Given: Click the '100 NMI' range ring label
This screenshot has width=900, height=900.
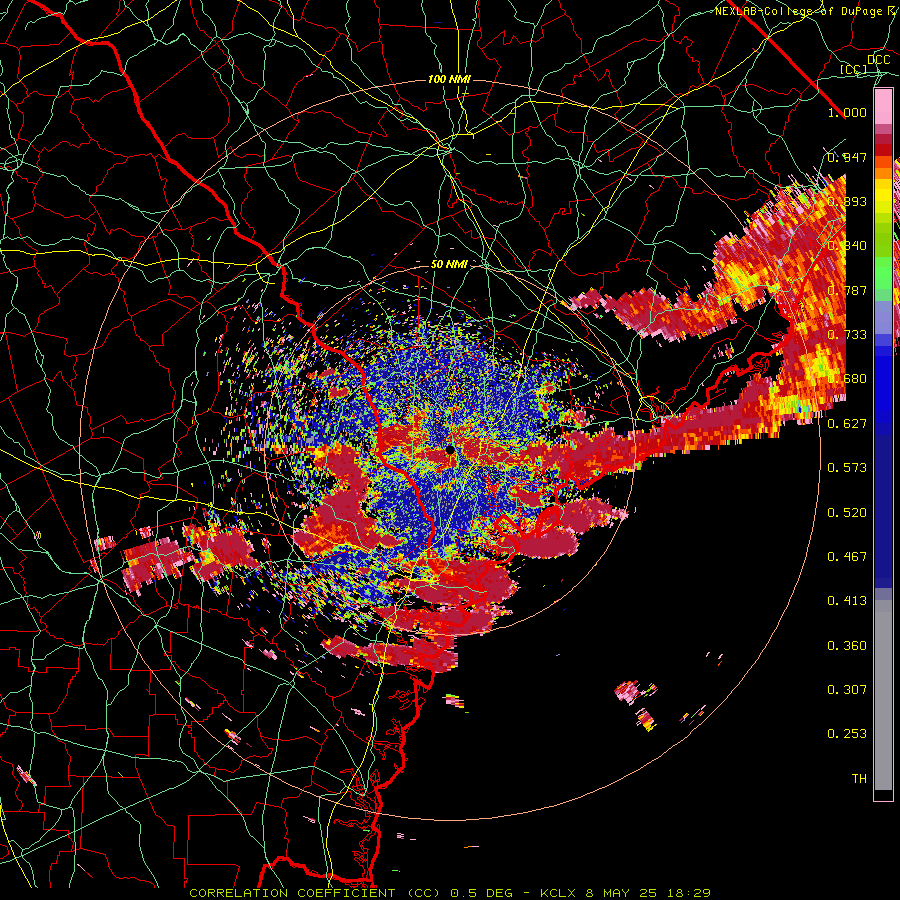Looking at the screenshot, I should 449,79.
